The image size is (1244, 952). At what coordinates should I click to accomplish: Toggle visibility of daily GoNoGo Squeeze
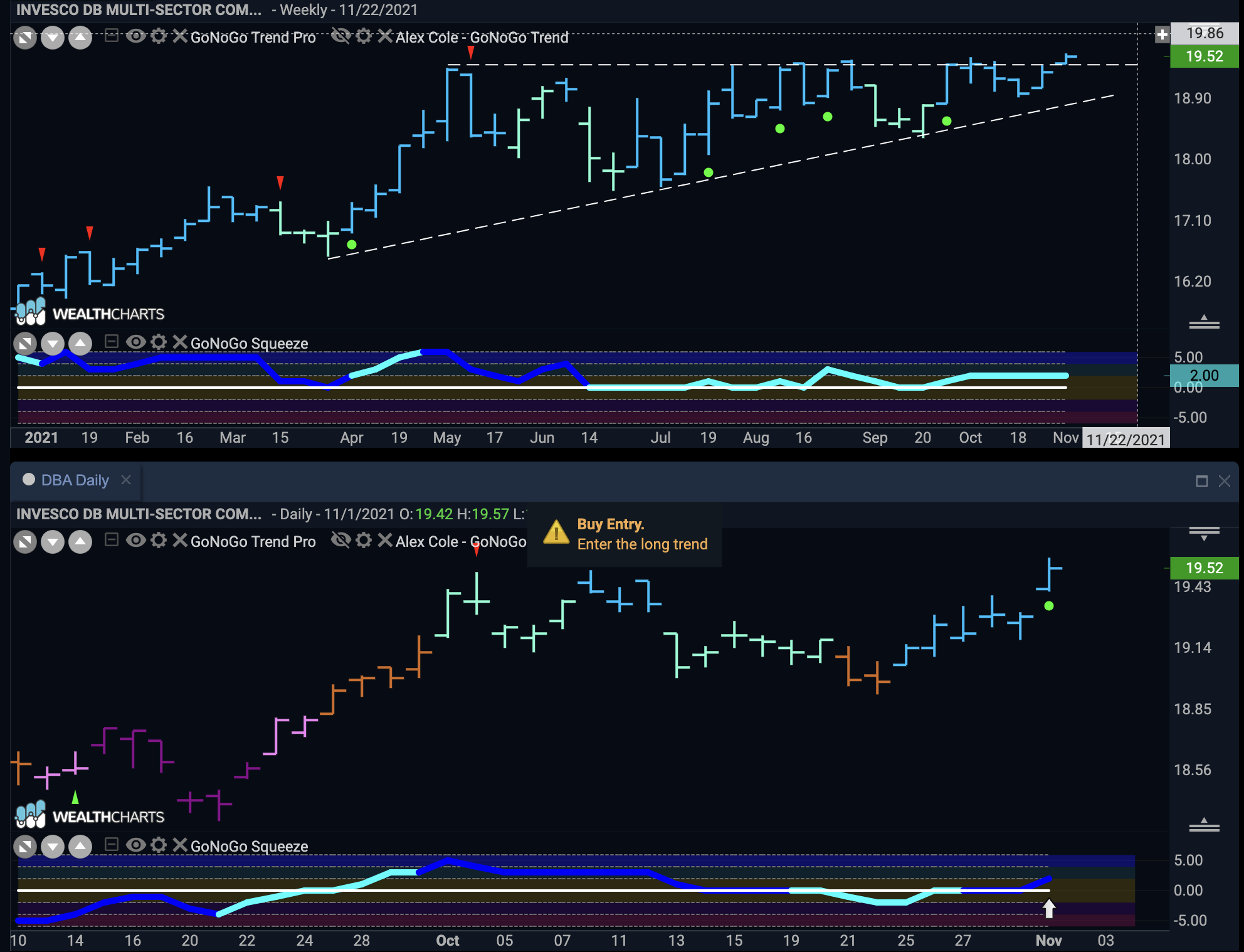coord(135,845)
